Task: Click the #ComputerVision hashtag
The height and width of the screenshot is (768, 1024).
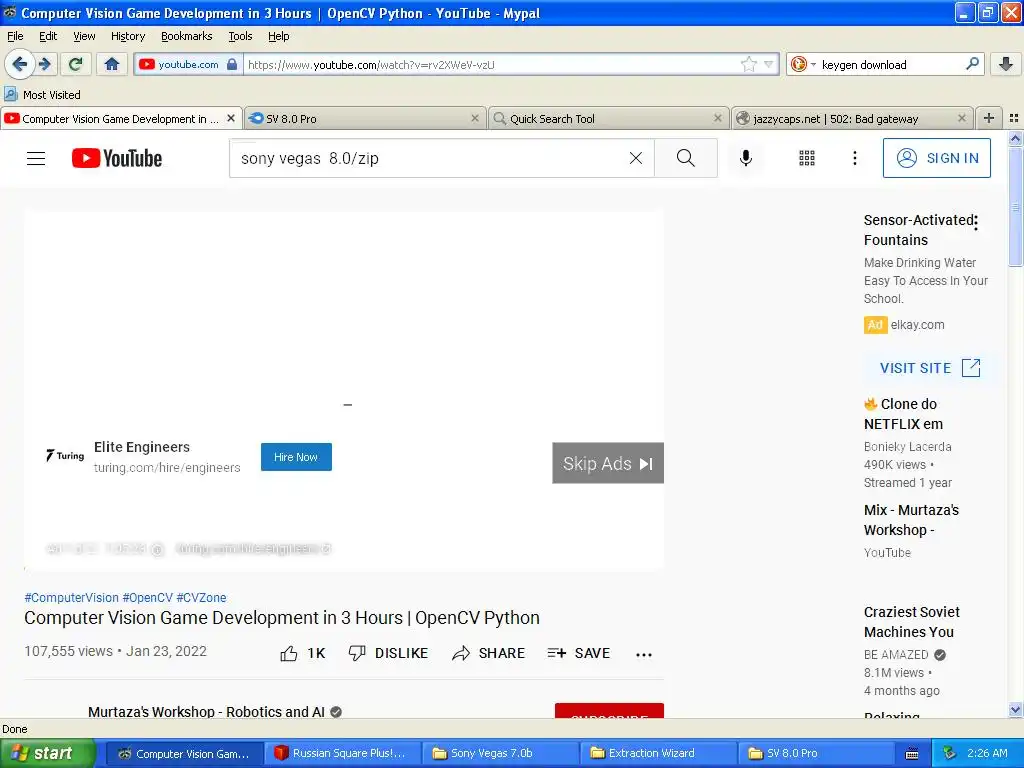Action: coord(71,598)
